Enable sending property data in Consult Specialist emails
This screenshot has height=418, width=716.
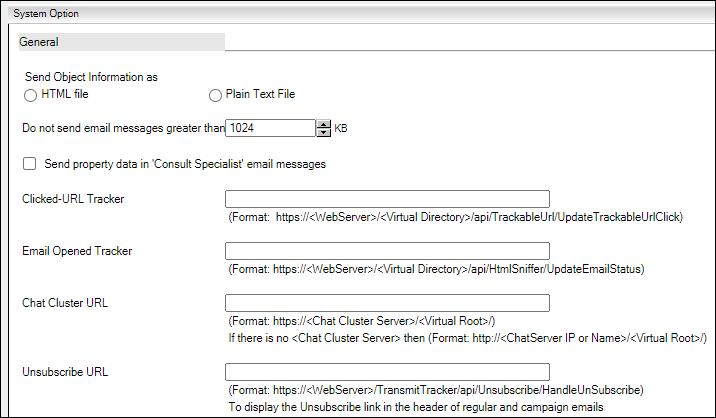pos(30,164)
